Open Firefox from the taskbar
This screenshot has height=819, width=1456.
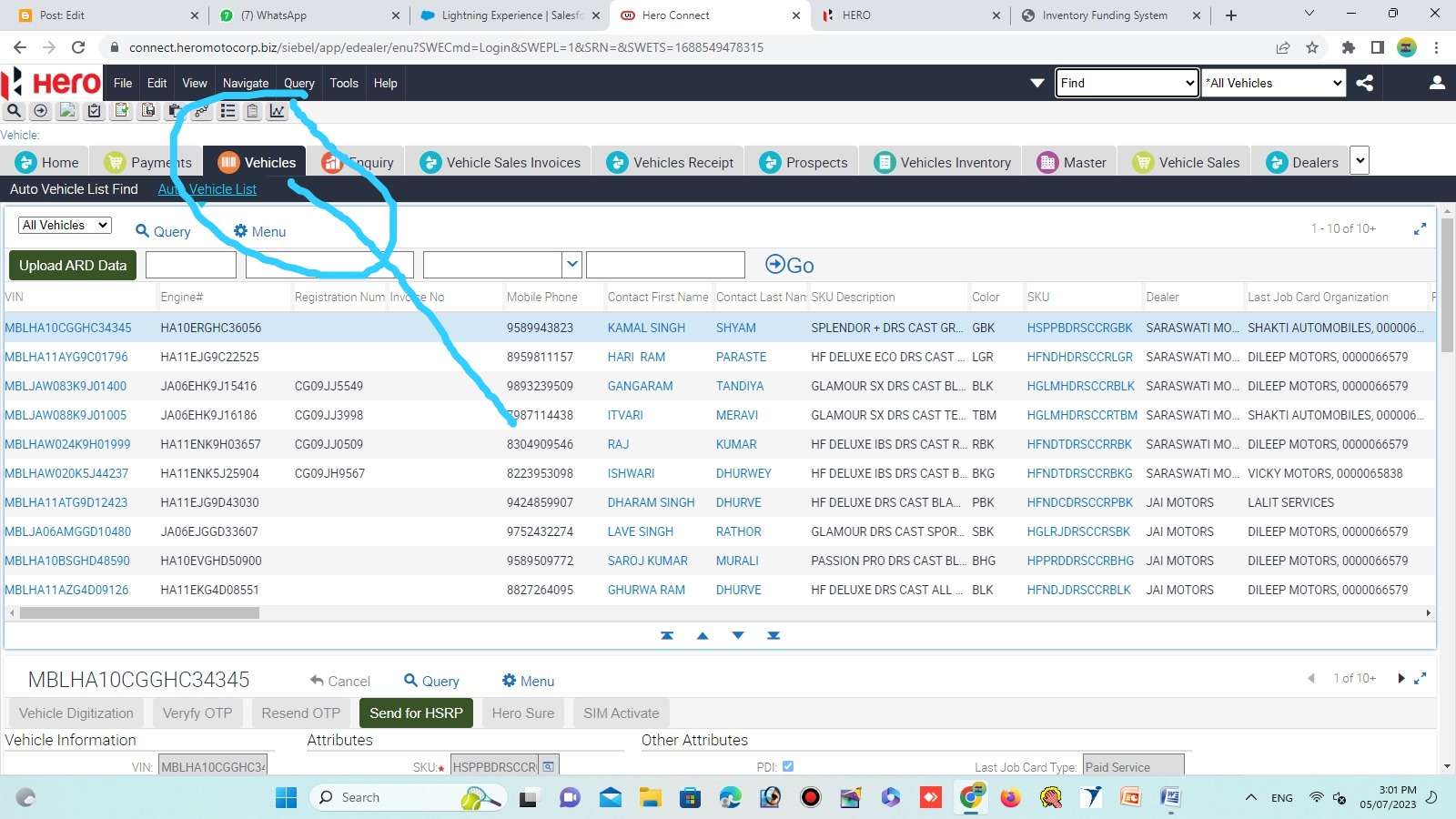tap(1010, 798)
